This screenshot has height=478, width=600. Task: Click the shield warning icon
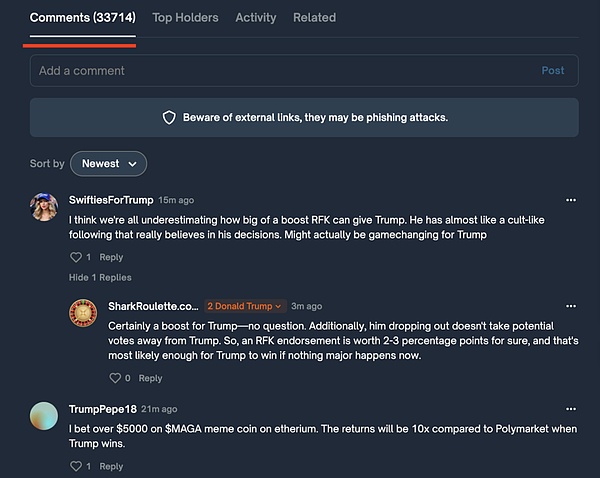tap(169, 118)
